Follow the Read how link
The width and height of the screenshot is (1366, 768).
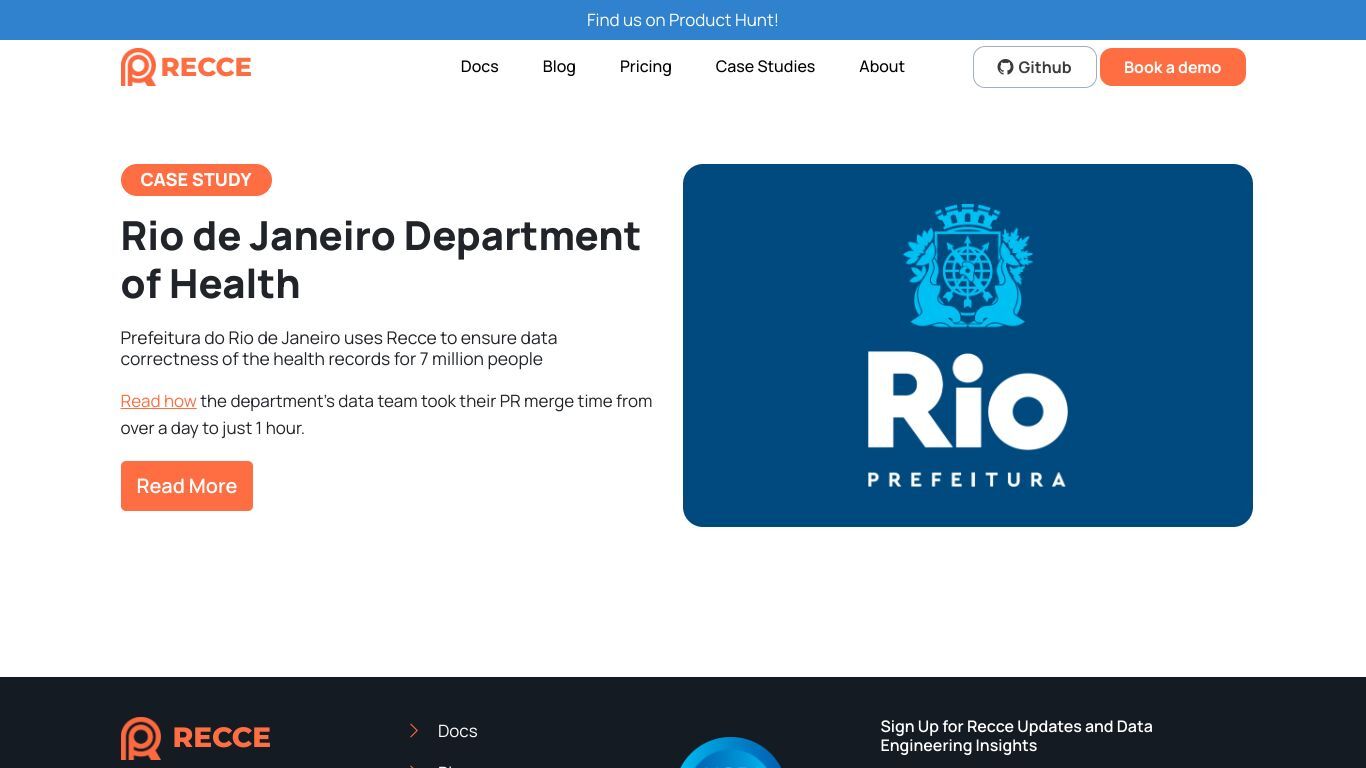pyautogui.click(x=158, y=401)
